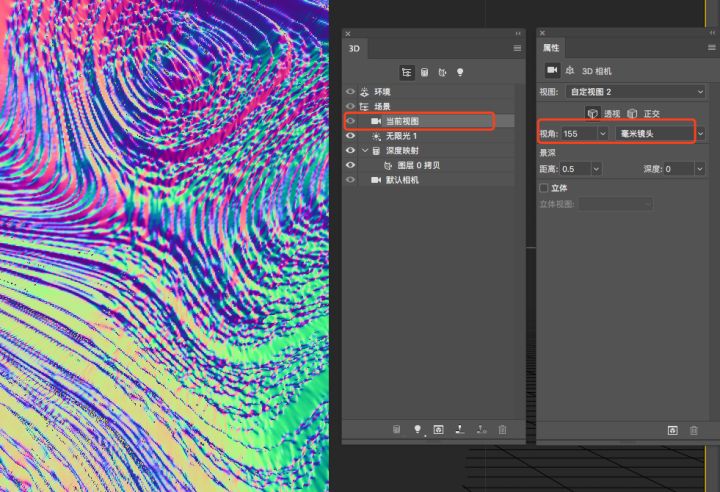Select the 当前视图 camera row
Screen dimensions: 720x492
pyautogui.click(x=429, y=121)
